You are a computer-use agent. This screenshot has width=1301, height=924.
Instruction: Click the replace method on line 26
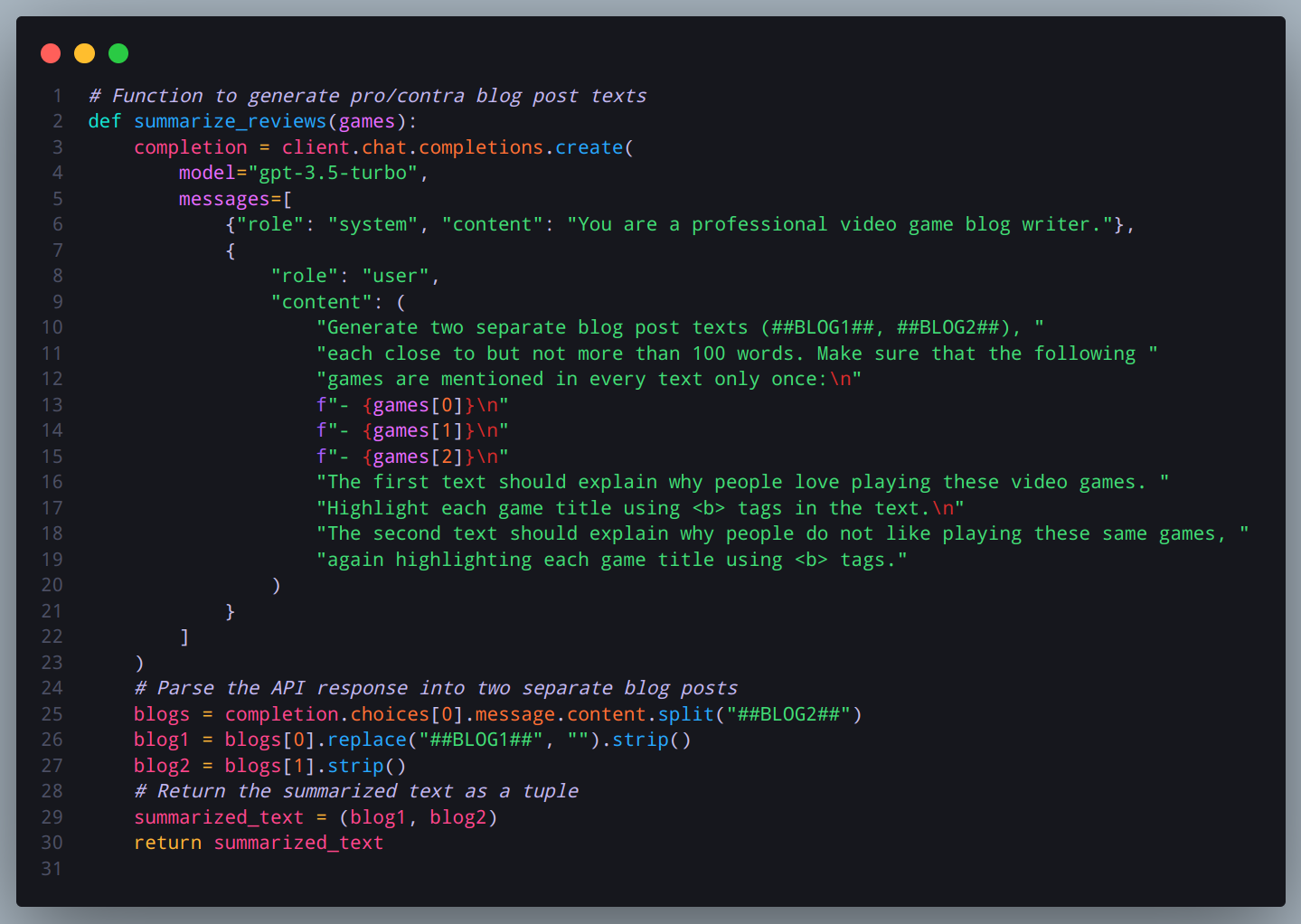tap(366, 740)
